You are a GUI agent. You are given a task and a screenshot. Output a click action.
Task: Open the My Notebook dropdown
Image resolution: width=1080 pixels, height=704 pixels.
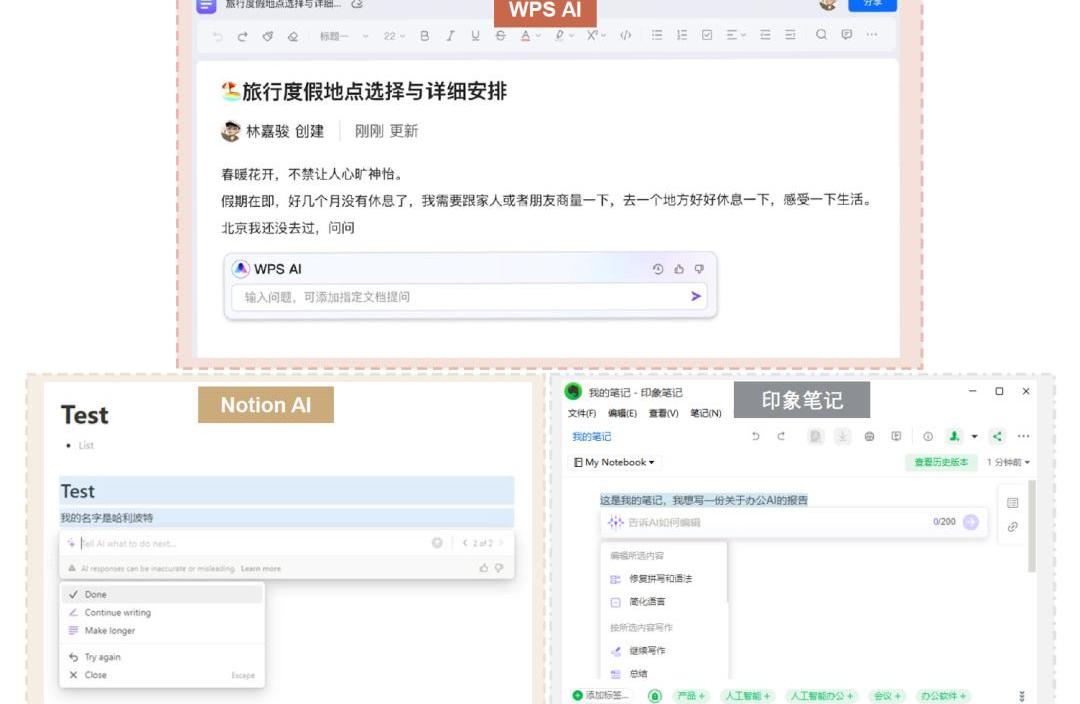pos(615,463)
